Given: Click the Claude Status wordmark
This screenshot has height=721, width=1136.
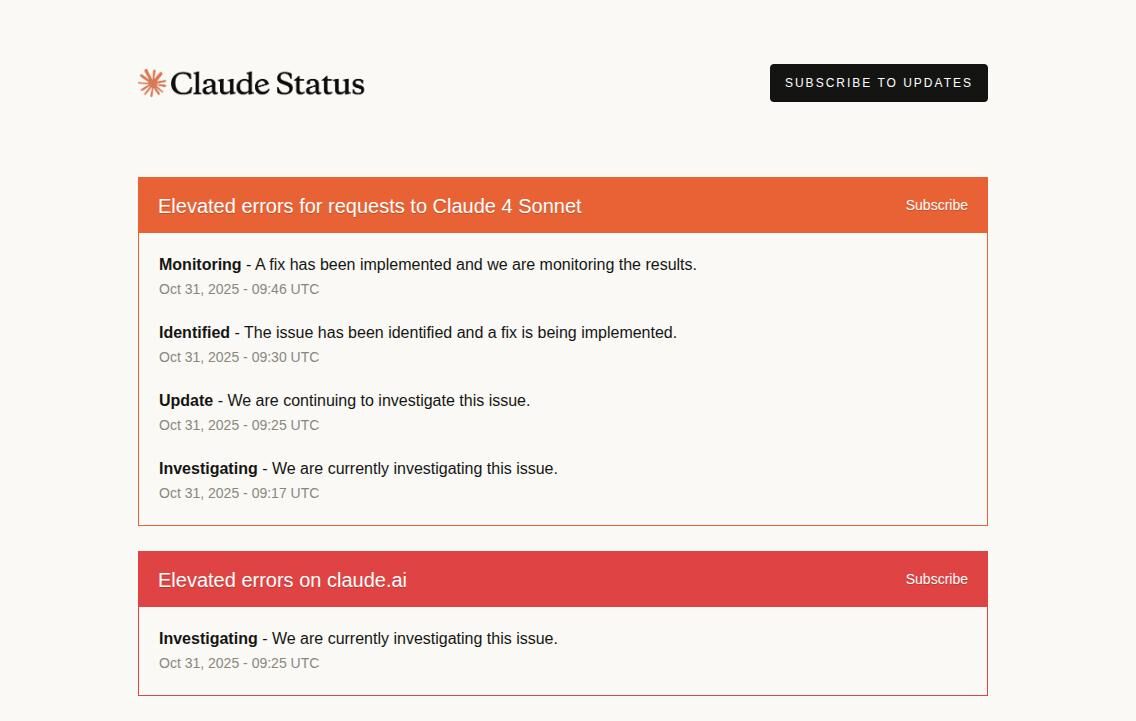Looking at the screenshot, I should click(x=267, y=84).
